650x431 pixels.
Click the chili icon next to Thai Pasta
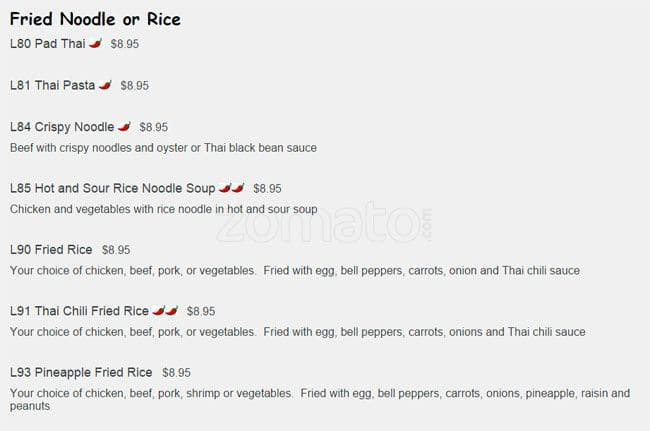[105, 85]
